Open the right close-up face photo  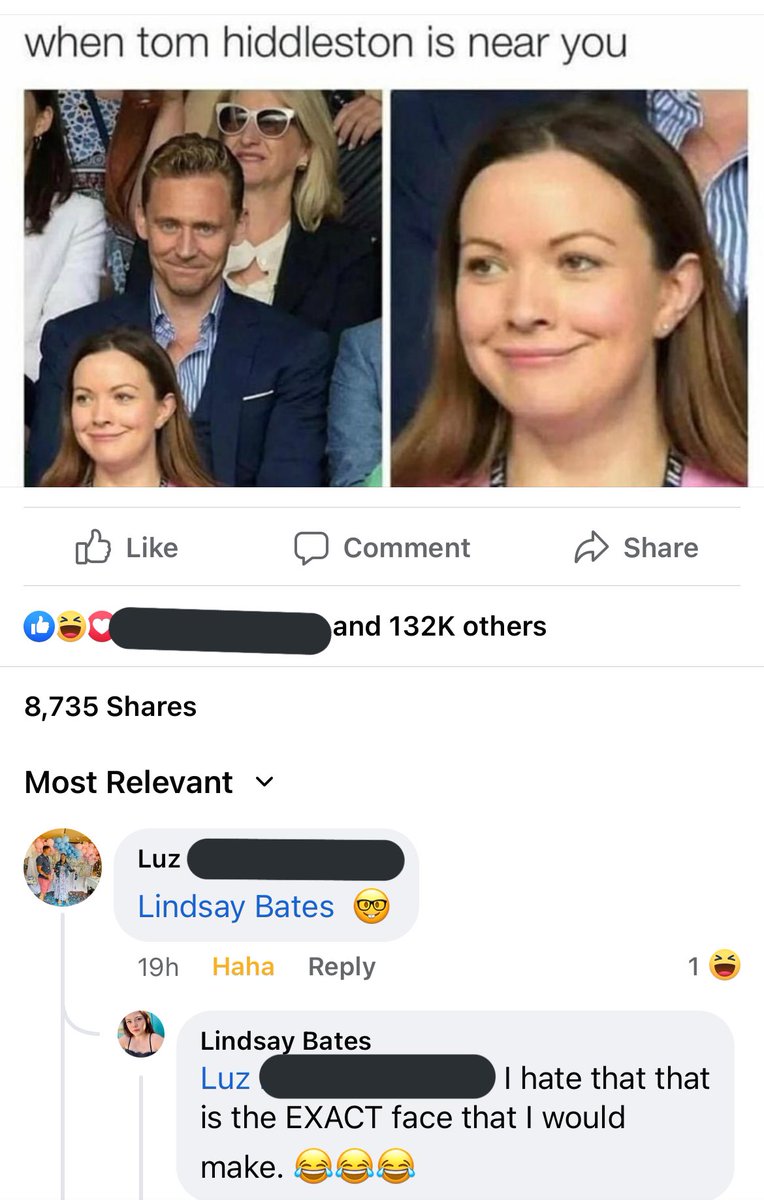tap(569, 288)
